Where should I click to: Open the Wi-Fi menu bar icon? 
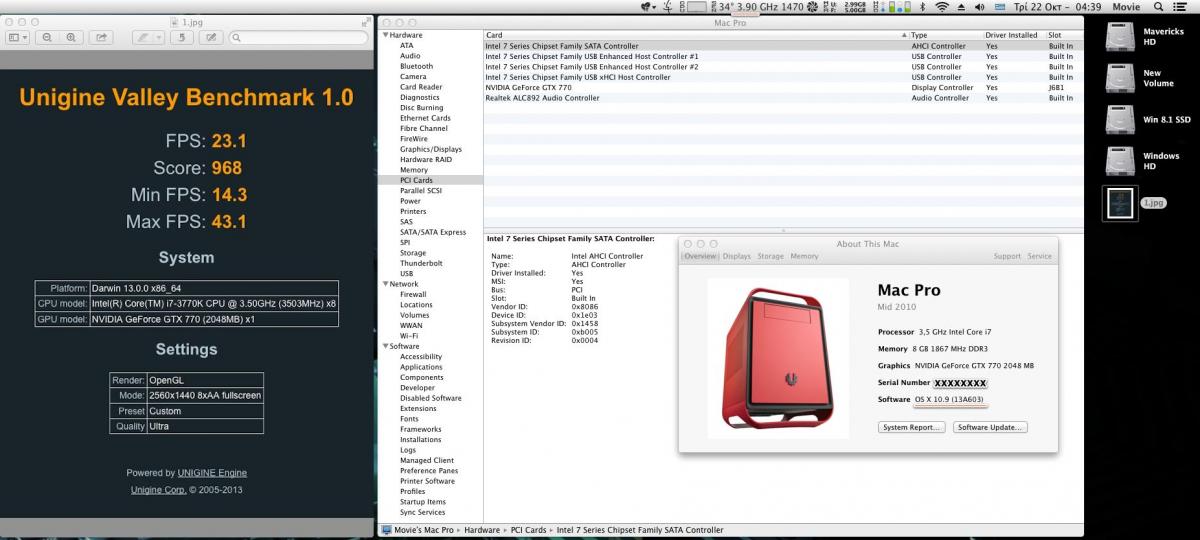[x=940, y=6]
